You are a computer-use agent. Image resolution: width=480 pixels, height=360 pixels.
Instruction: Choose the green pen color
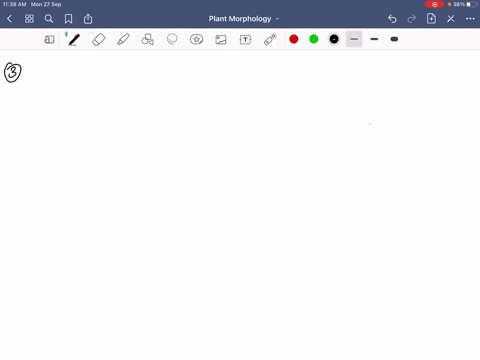314,39
